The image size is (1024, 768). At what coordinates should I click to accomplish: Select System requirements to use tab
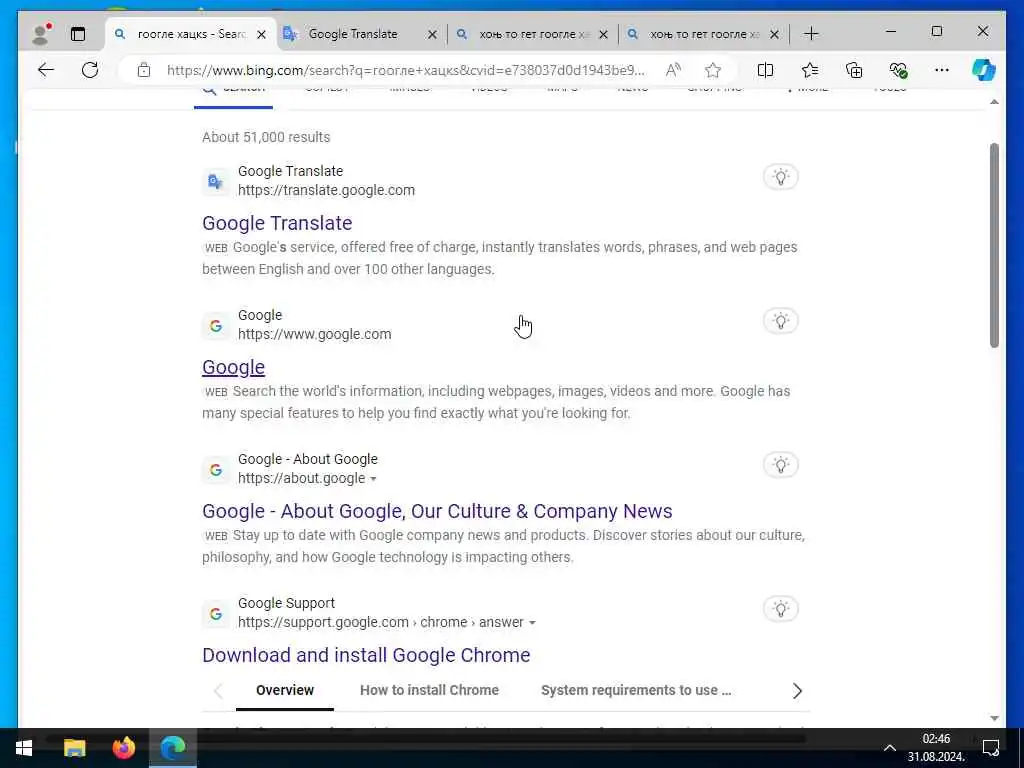coord(636,690)
